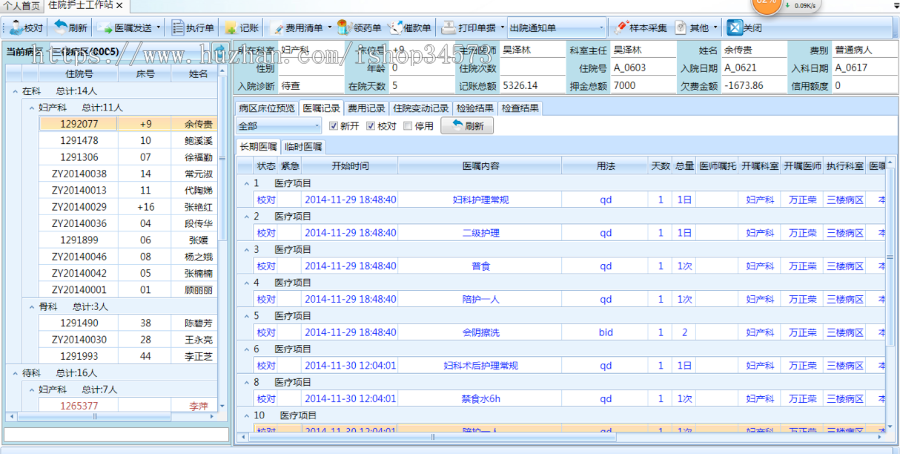Close the 住院护士工作站 tab
The width and height of the screenshot is (900, 454).
[x=119, y=5]
